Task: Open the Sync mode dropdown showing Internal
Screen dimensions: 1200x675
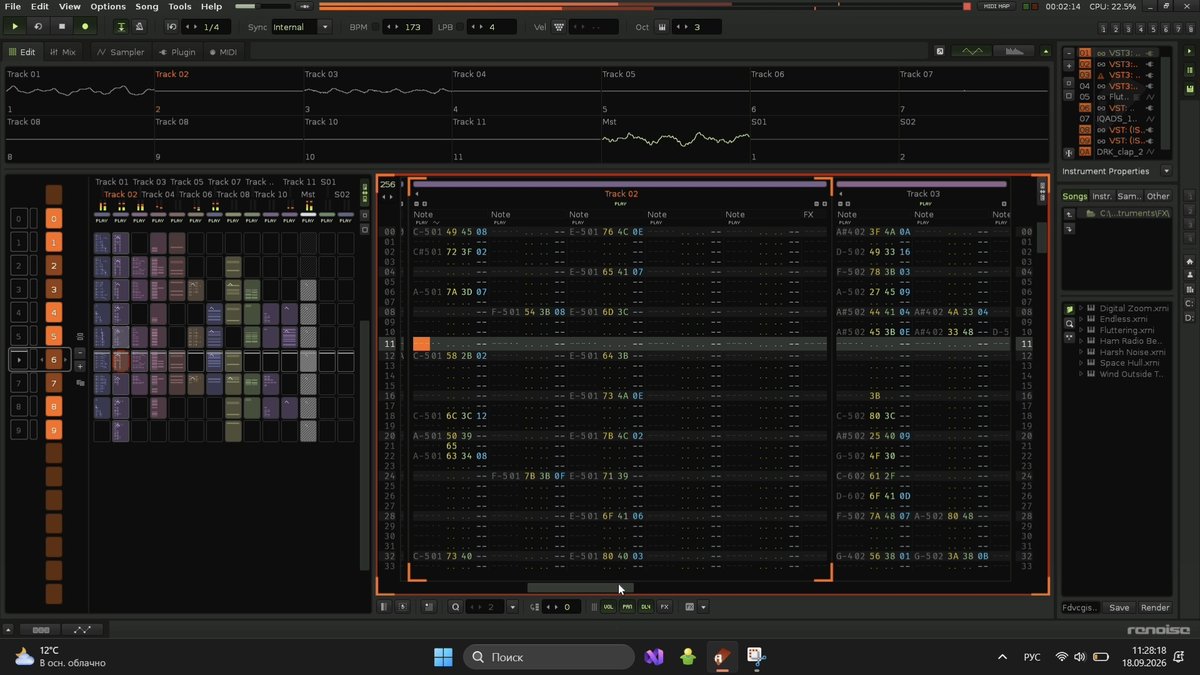Action: 301,27
